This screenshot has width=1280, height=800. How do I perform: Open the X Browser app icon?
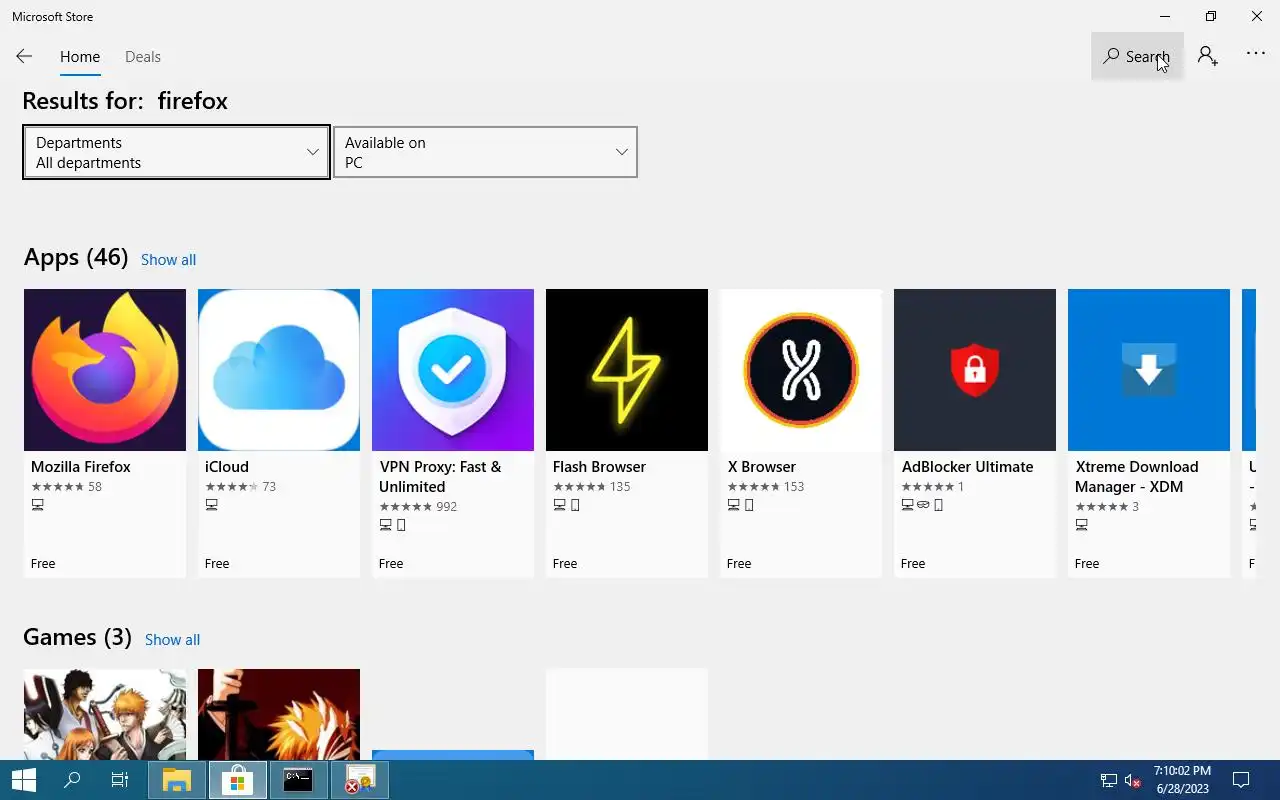(x=801, y=370)
